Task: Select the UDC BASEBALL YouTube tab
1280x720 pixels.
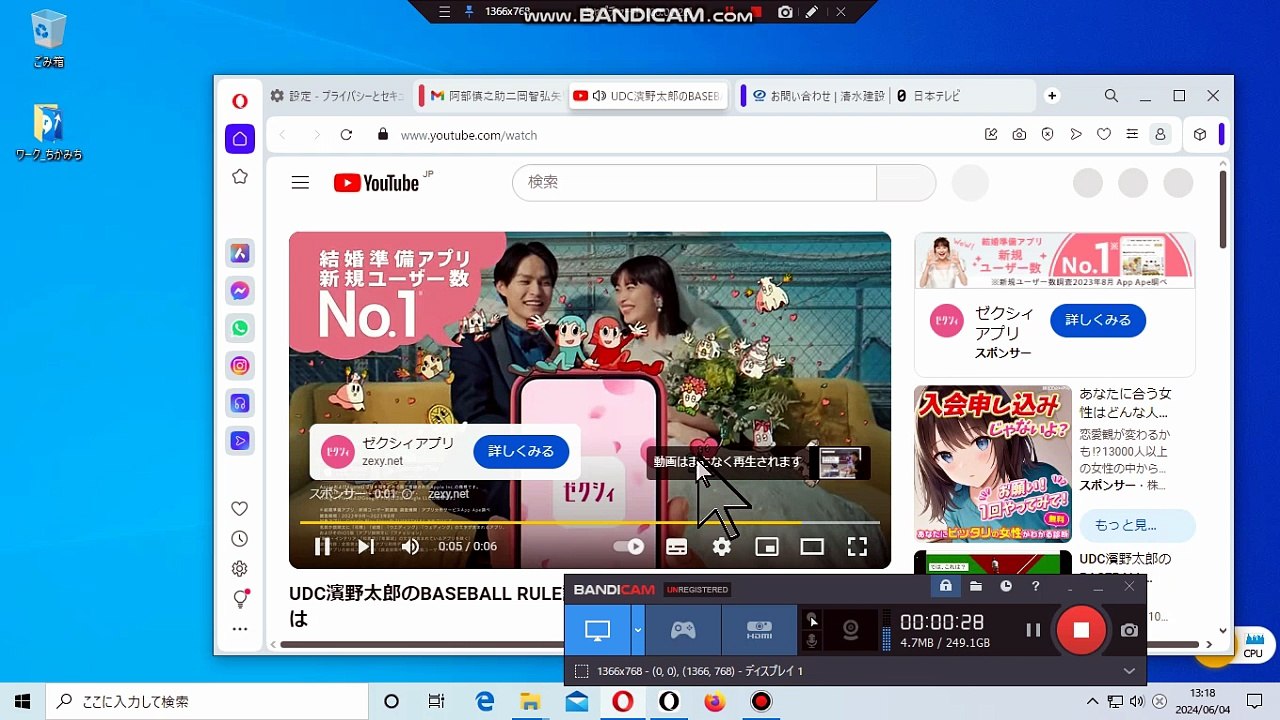Action: click(x=648, y=96)
